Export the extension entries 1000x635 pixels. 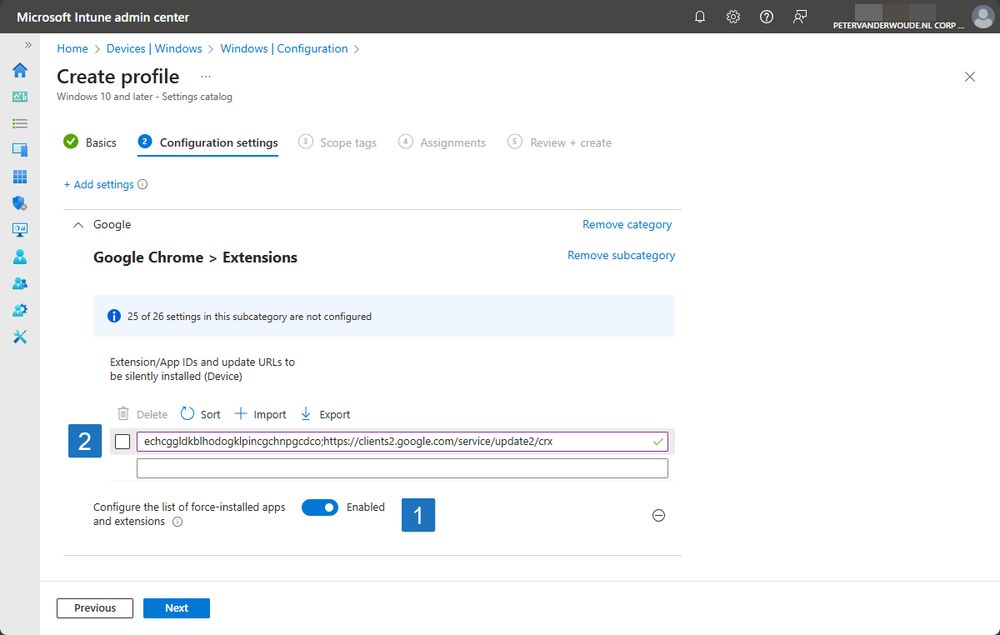(325, 414)
